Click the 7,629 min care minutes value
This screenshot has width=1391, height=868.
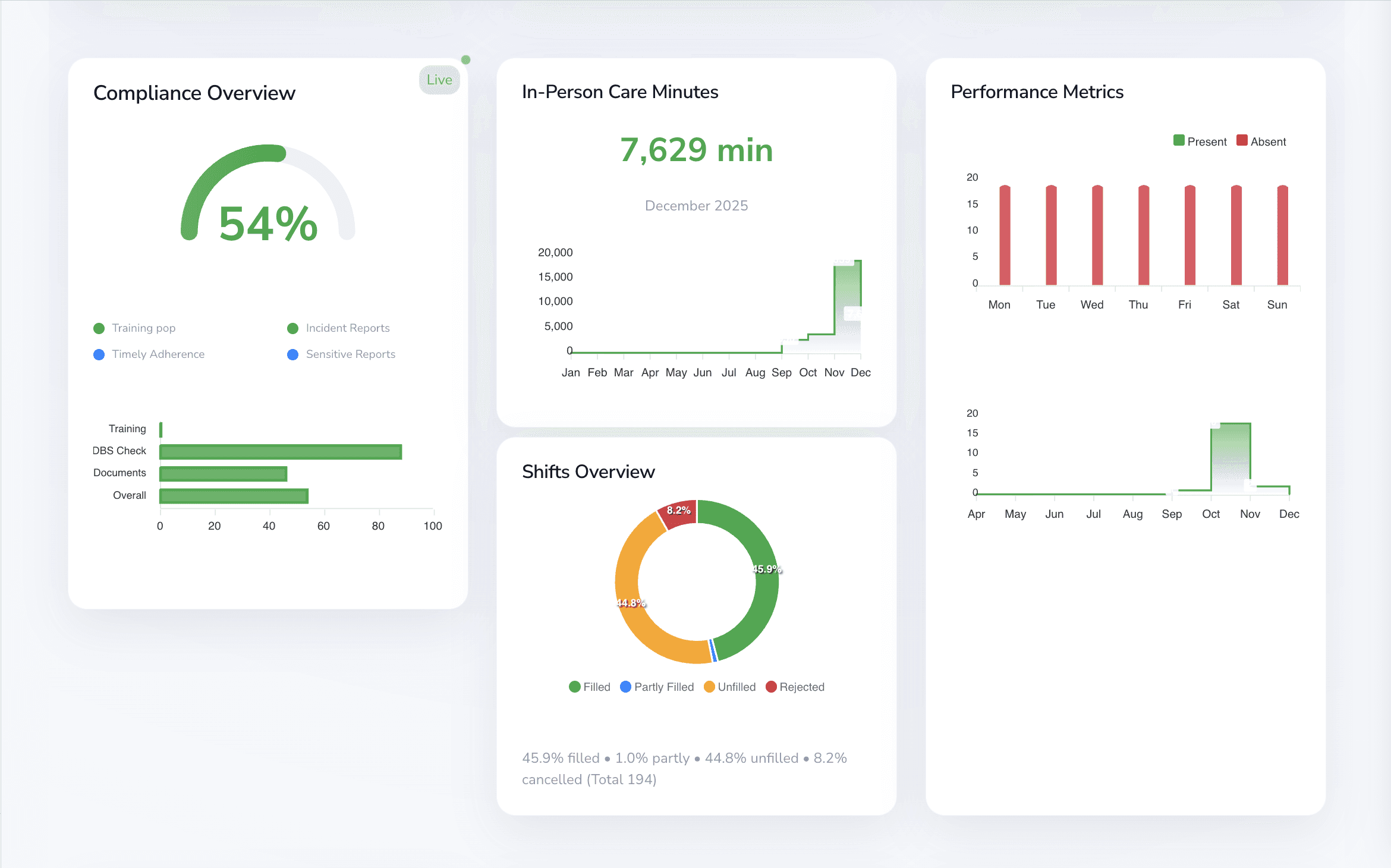pyautogui.click(x=696, y=150)
